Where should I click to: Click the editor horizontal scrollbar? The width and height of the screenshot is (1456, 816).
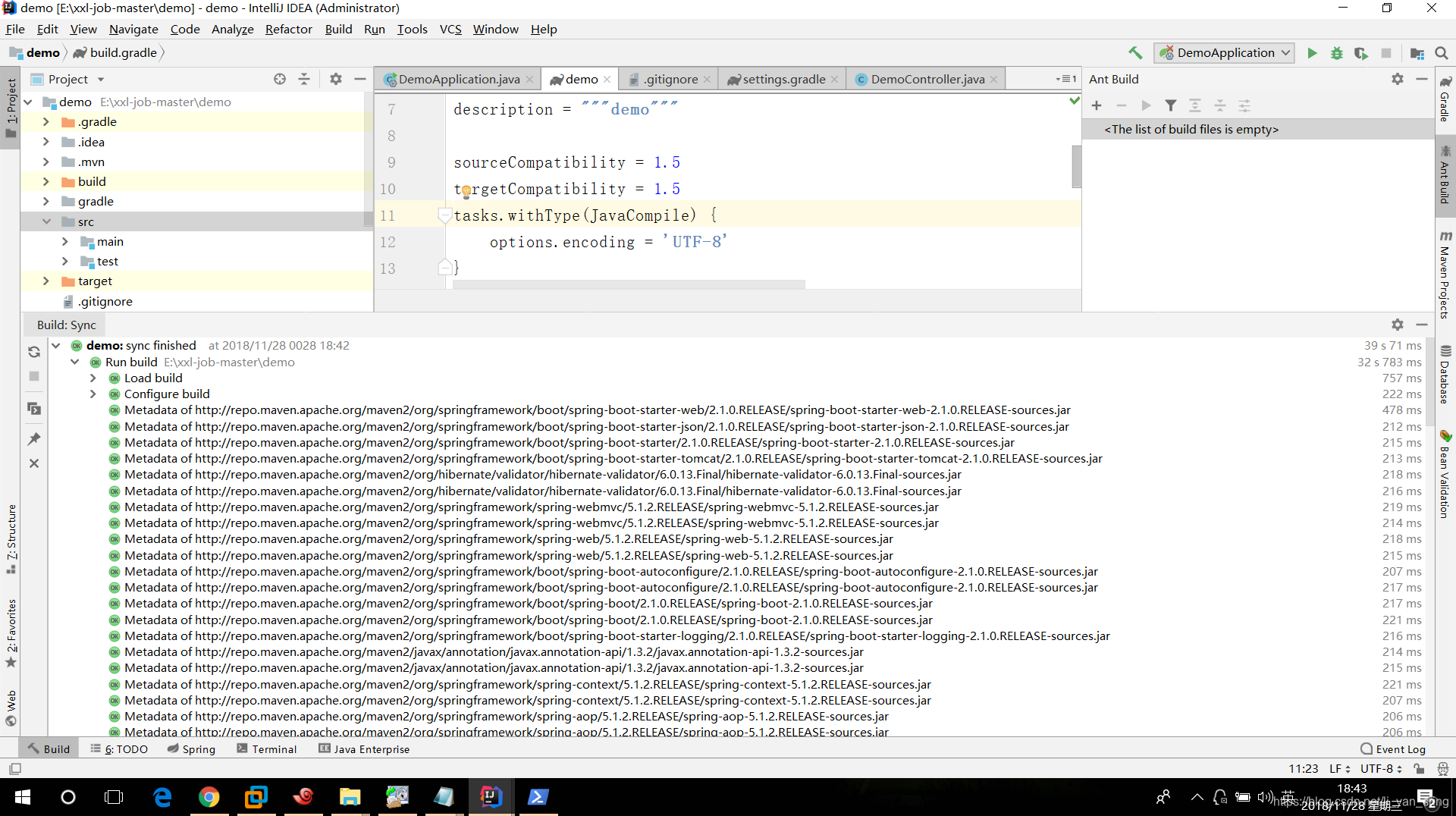coord(629,285)
